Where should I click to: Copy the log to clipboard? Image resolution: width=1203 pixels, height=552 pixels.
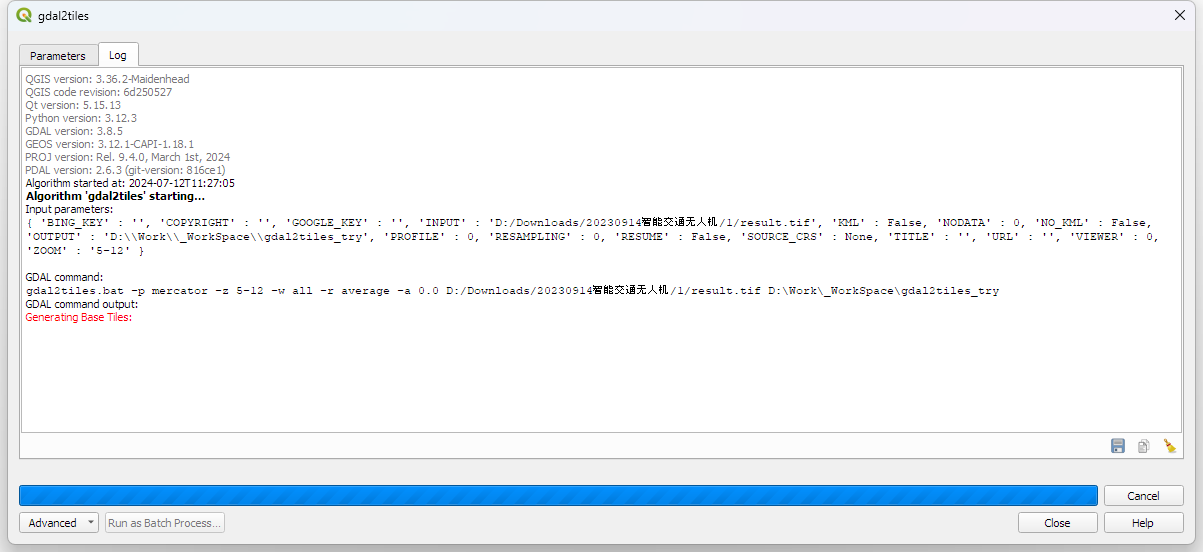click(x=1144, y=446)
